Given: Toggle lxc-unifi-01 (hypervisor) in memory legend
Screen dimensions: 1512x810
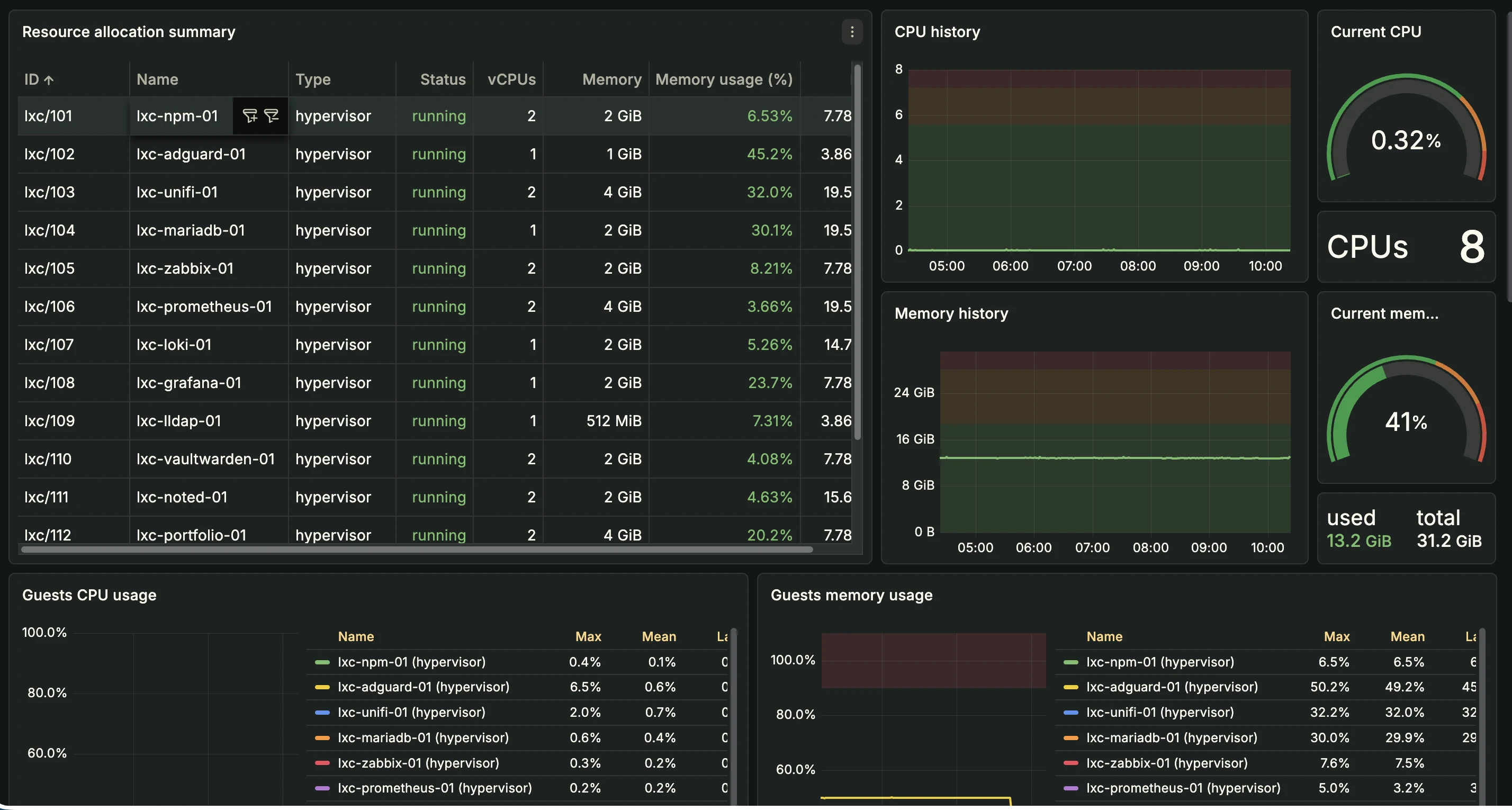Looking at the screenshot, I should [1160, 713].
